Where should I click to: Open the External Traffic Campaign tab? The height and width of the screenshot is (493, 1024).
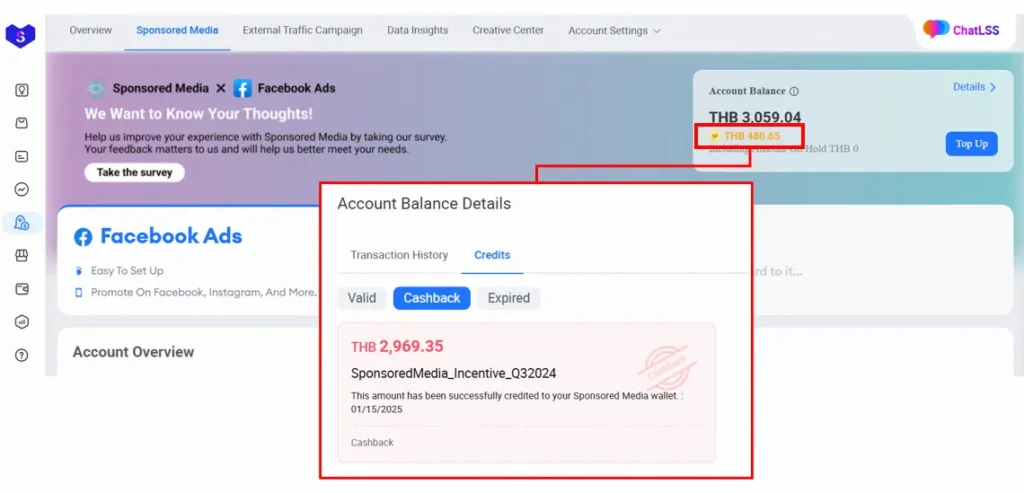[302, 30]
